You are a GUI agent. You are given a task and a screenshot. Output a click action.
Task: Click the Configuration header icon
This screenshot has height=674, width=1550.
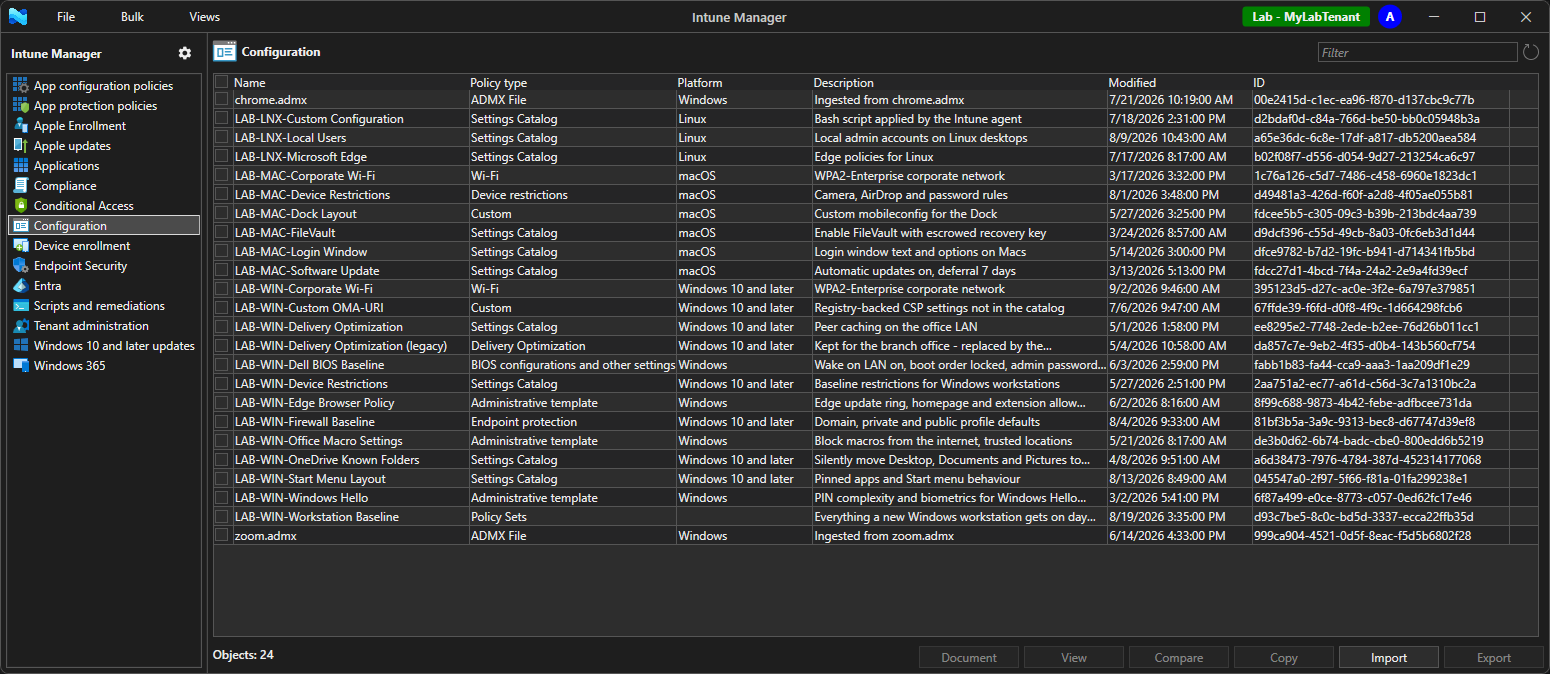pos(225,52)
